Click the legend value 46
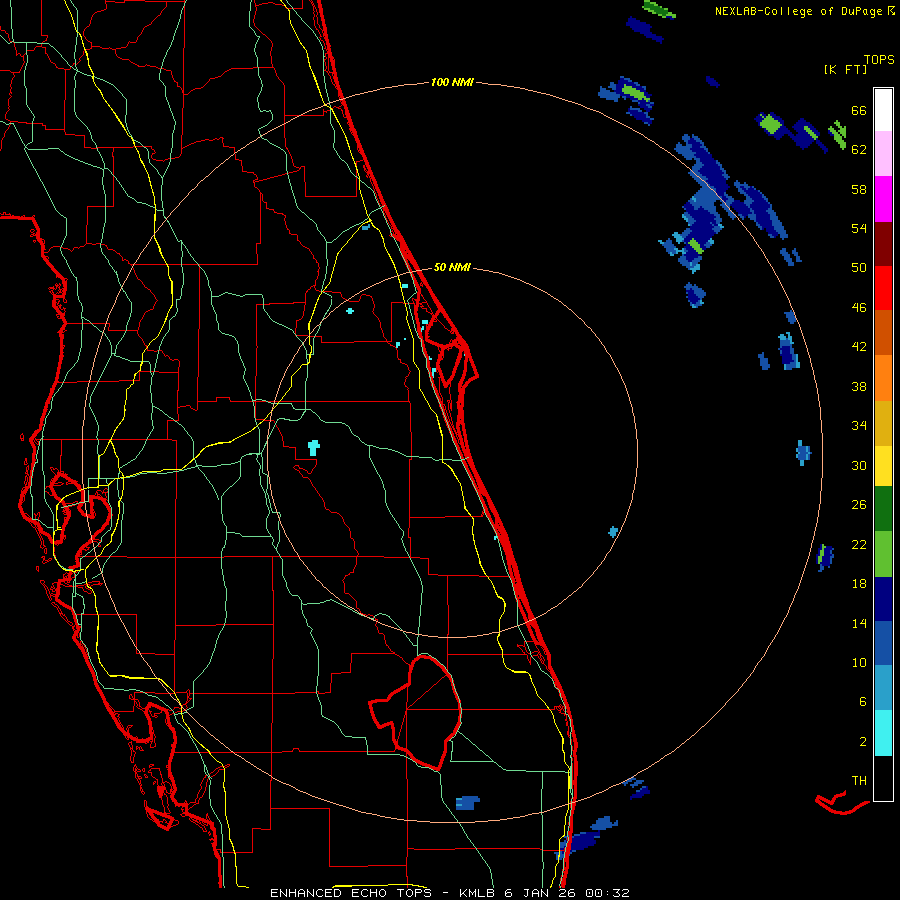The width and height of the screenshot is (900, 900). (x=859, y=307)
